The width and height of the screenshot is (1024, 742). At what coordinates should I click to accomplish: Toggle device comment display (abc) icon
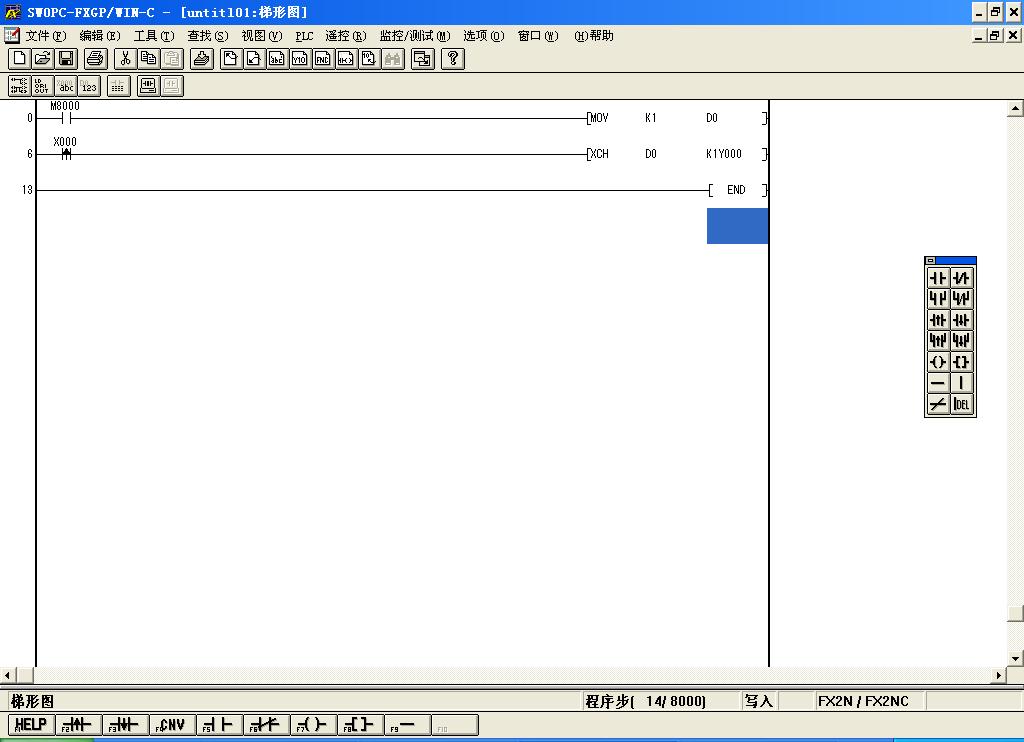click(66, 86)
